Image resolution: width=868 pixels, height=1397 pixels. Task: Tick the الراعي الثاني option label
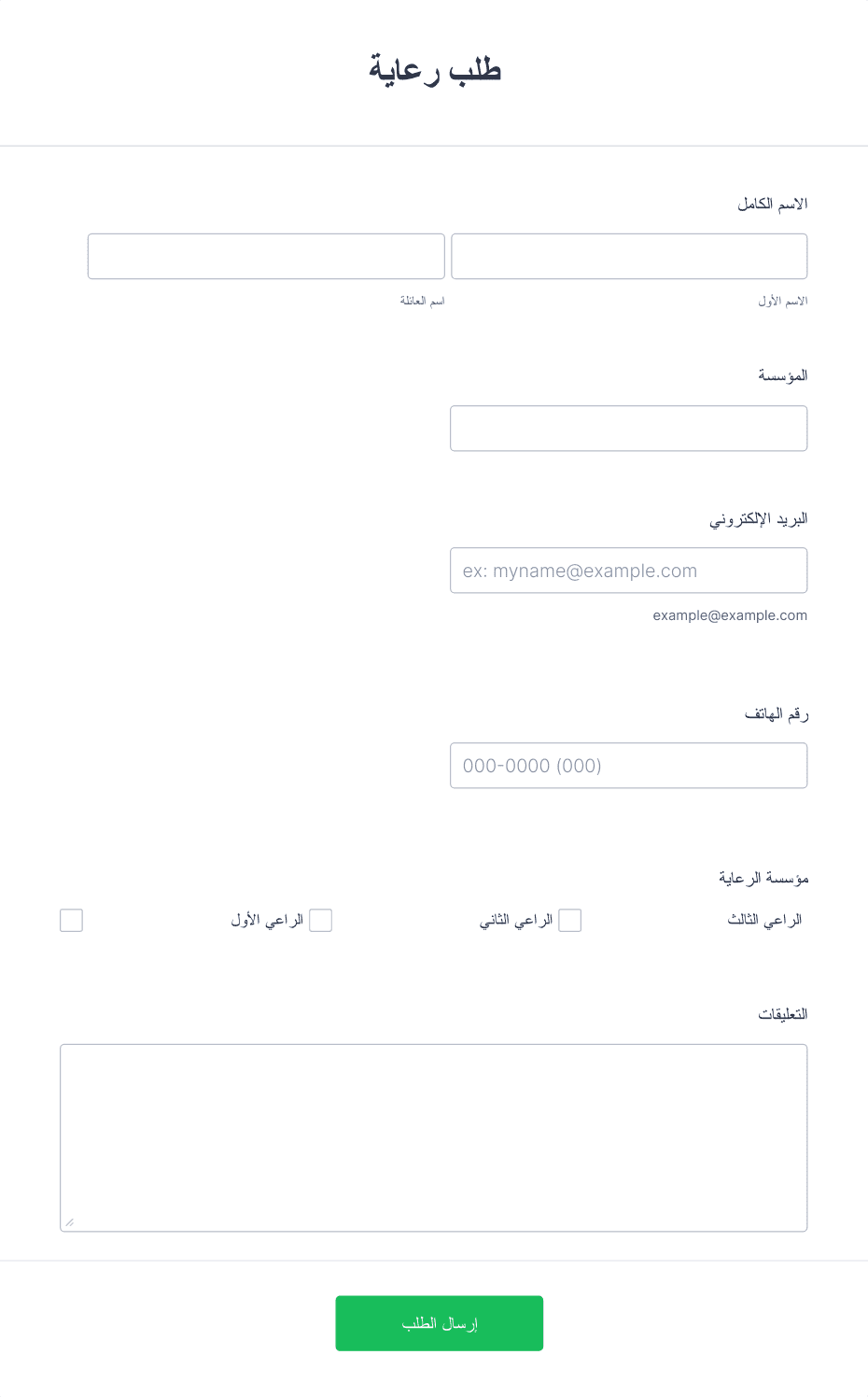(516, 920)
